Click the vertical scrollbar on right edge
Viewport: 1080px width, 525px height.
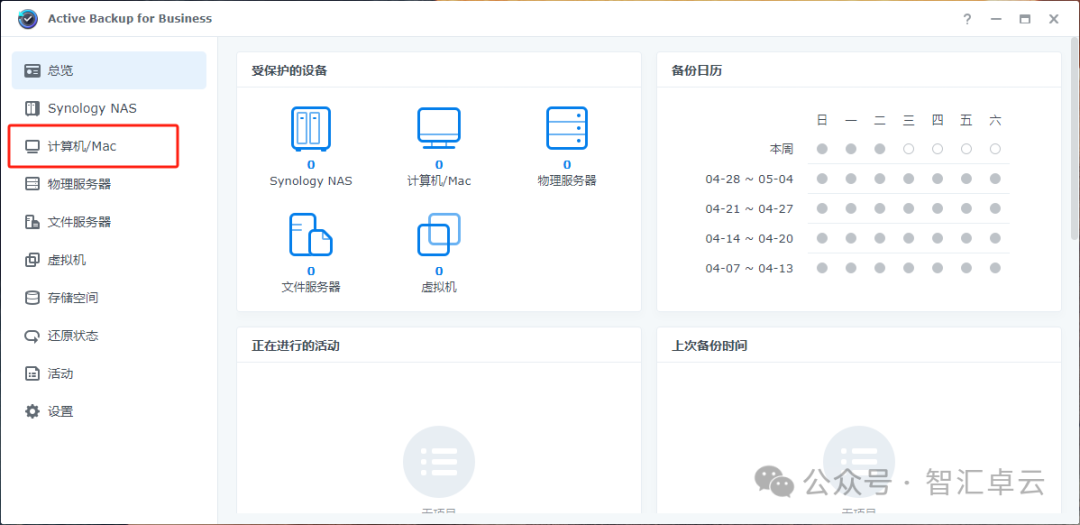[1075, 138]
